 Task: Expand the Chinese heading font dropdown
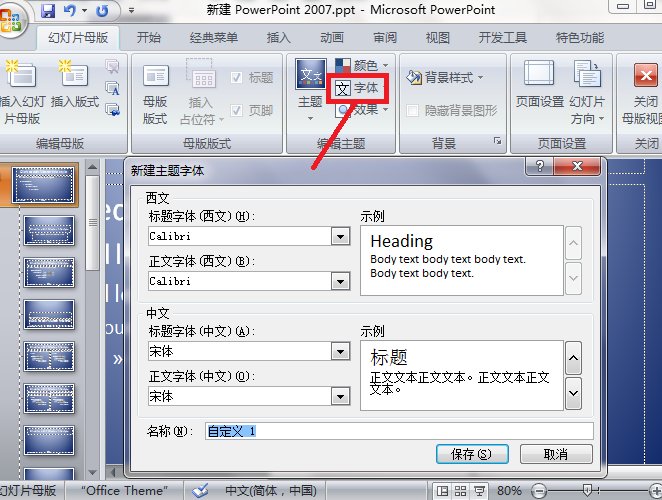340,351
